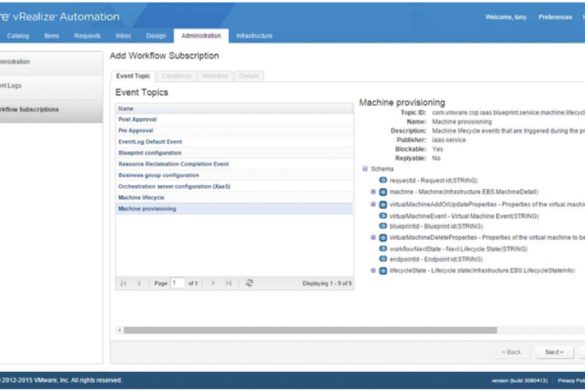
Task: Sort by the Name column header
Action: (x=234, y=109)
